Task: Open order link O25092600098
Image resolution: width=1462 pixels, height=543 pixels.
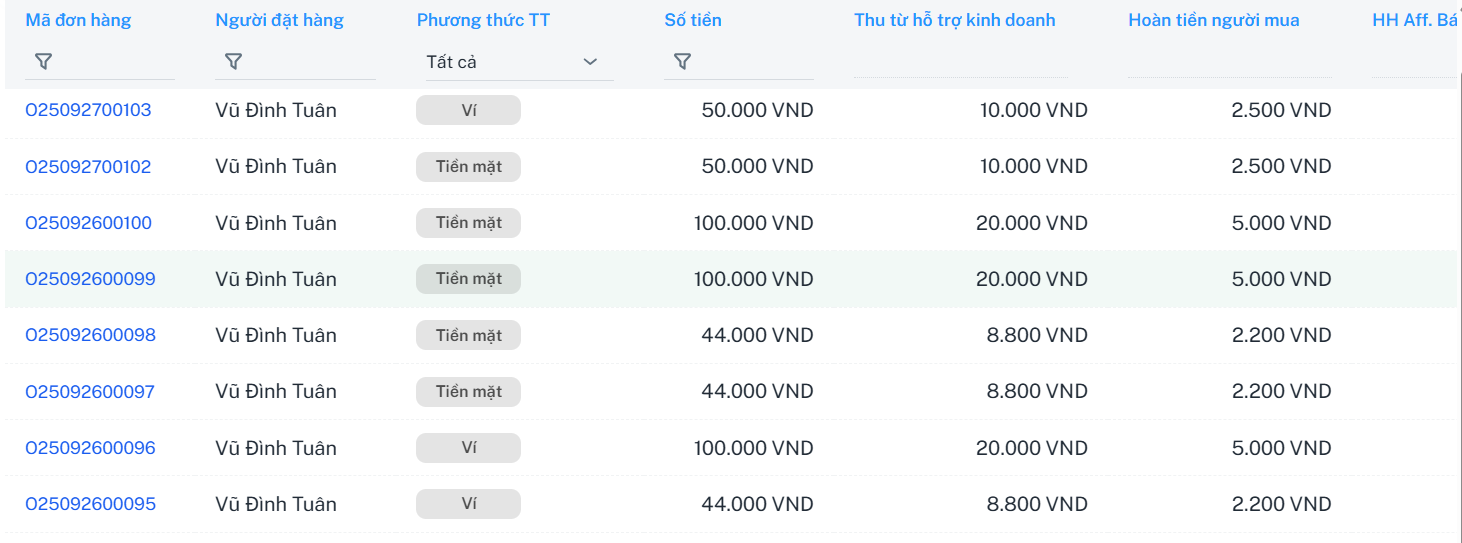Action: [x=90, y=335]
